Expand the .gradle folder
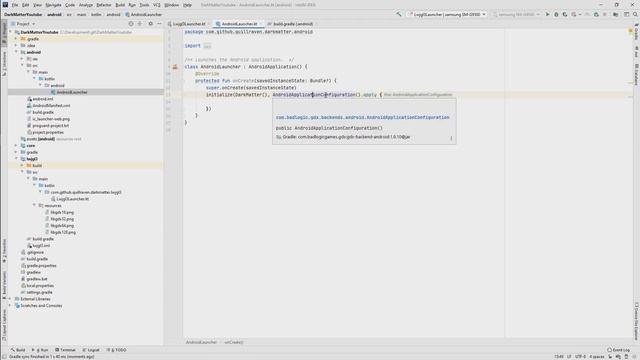The height and width of the screenshot is (360, 640). tap(17, 39)
